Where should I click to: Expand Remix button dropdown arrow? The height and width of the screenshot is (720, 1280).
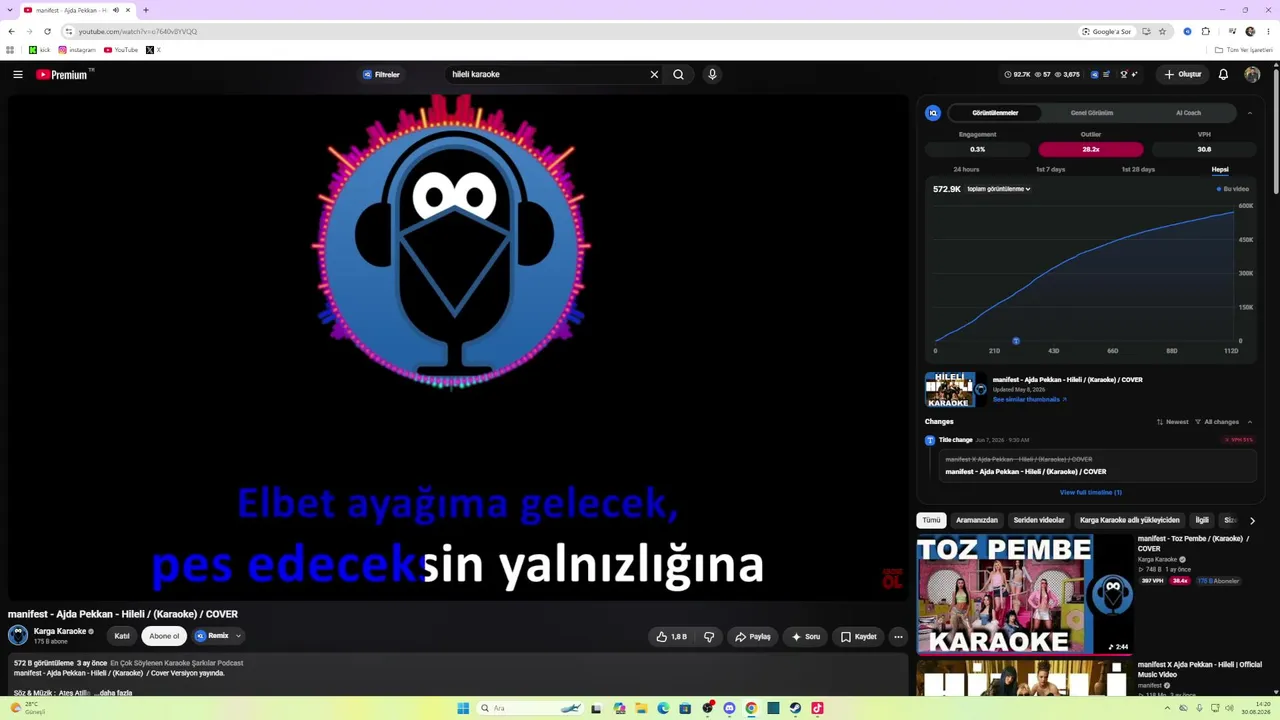click(238, 636)
